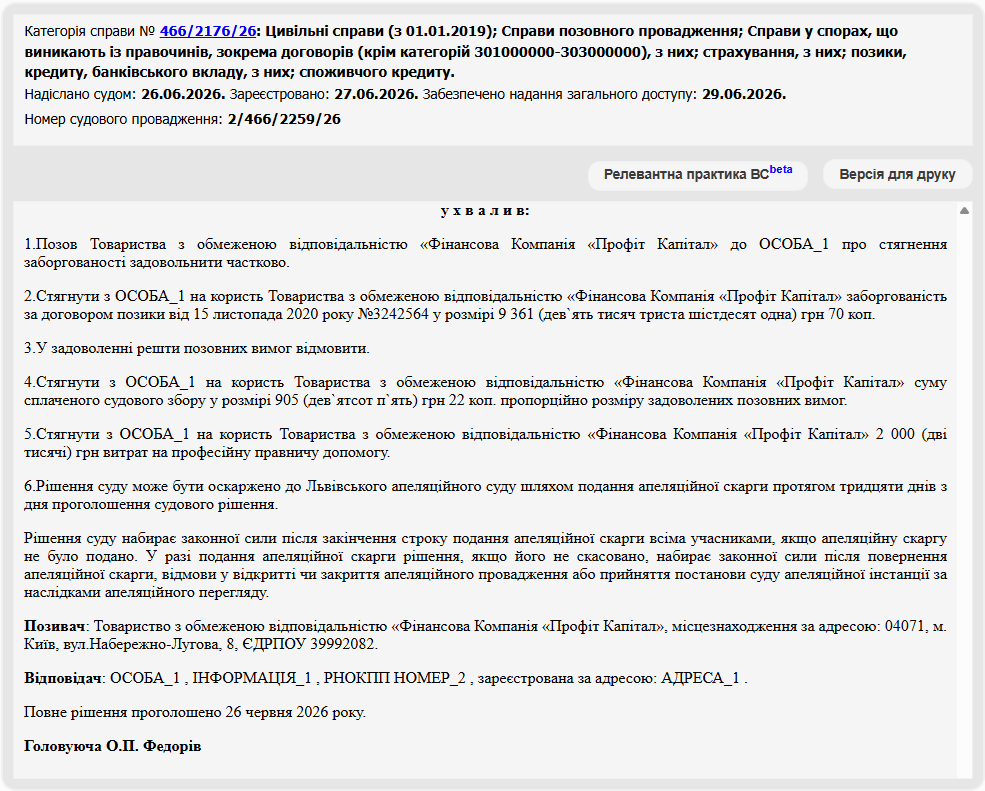Click paragraph 3 'У задоволенні решти позовних вимог відмовити'
985x791 pixels.
click(x=197, y=348)
